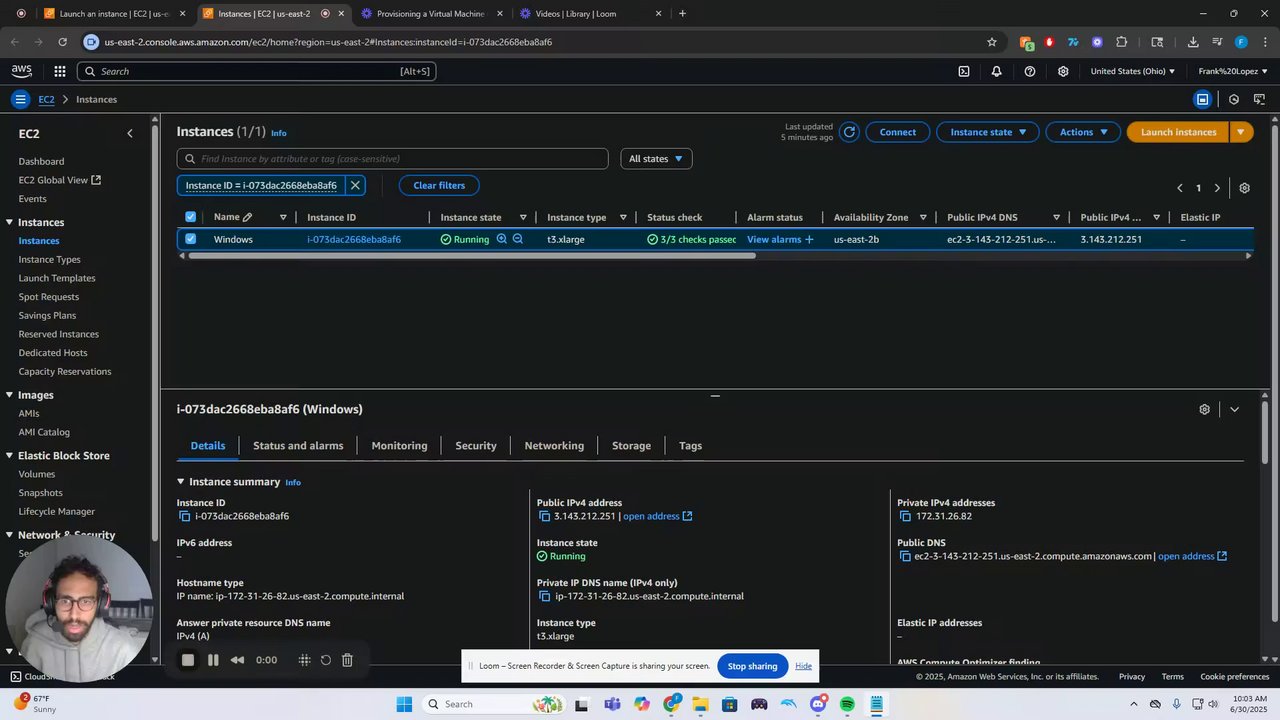Open the Instance state dropdown
Image resolution: width=1280 pixels, height=720 pixels.
pyautogui.click(x=988, y=132)
